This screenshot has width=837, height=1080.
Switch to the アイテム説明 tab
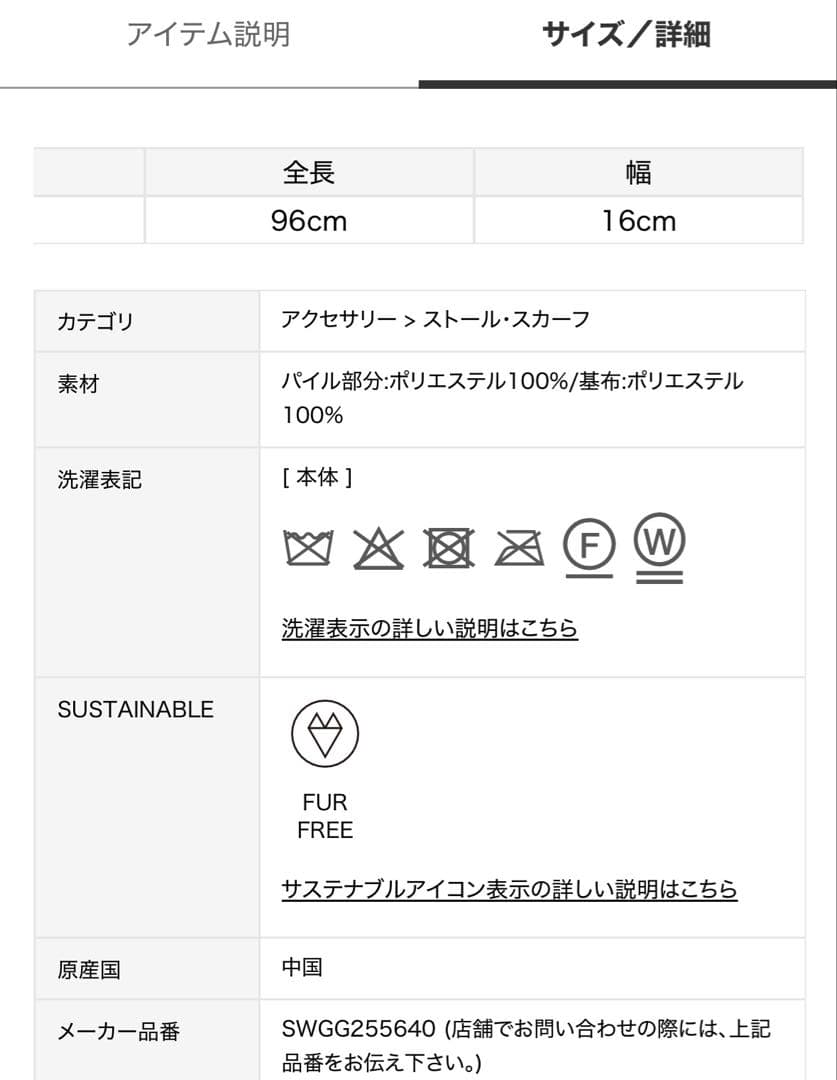coord(208,33)
